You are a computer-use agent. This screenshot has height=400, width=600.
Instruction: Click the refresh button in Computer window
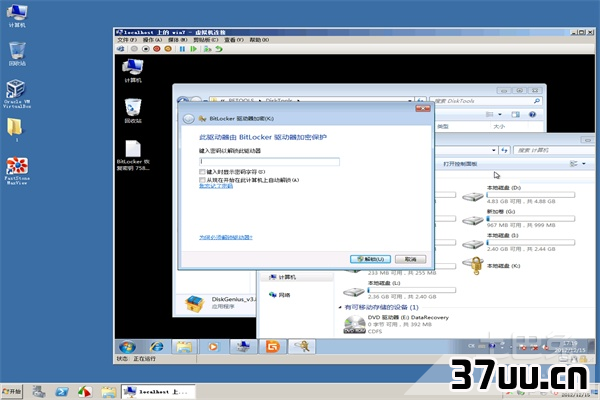[x=505, y=150]
